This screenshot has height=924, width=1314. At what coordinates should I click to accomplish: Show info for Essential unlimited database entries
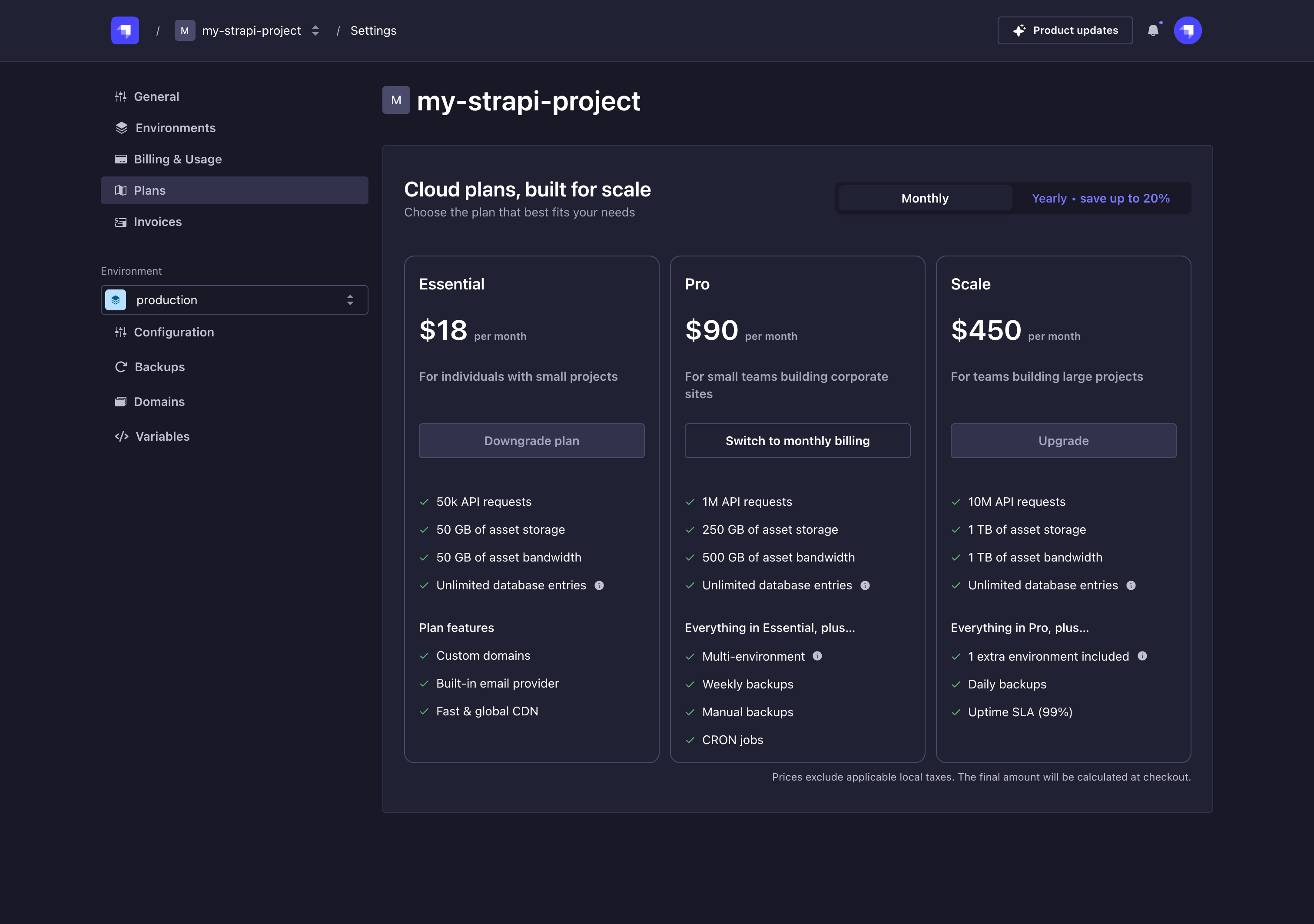(x=599, y=585)
